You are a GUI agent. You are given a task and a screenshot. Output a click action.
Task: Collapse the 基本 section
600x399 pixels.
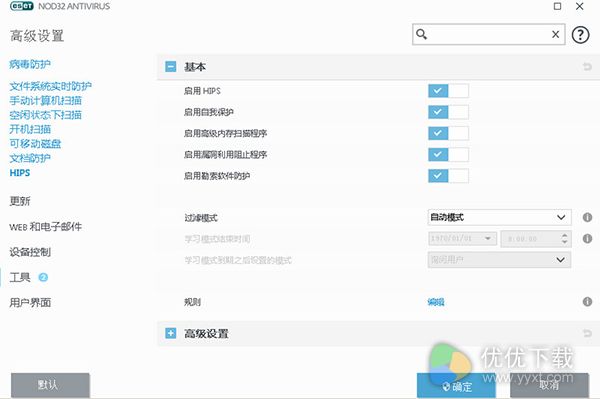coord(171,67)
